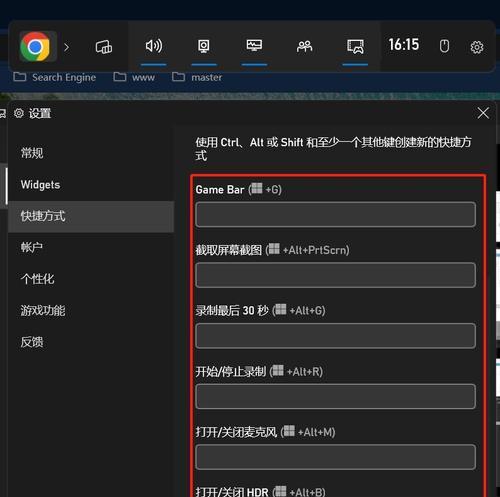Click the mouse click-through icon

click(444, 46)
